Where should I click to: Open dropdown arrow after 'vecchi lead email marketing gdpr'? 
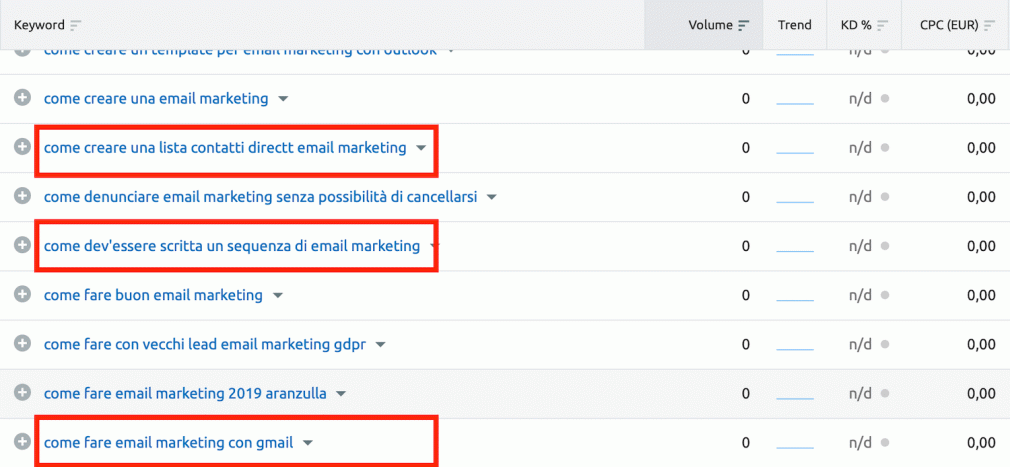381,345
